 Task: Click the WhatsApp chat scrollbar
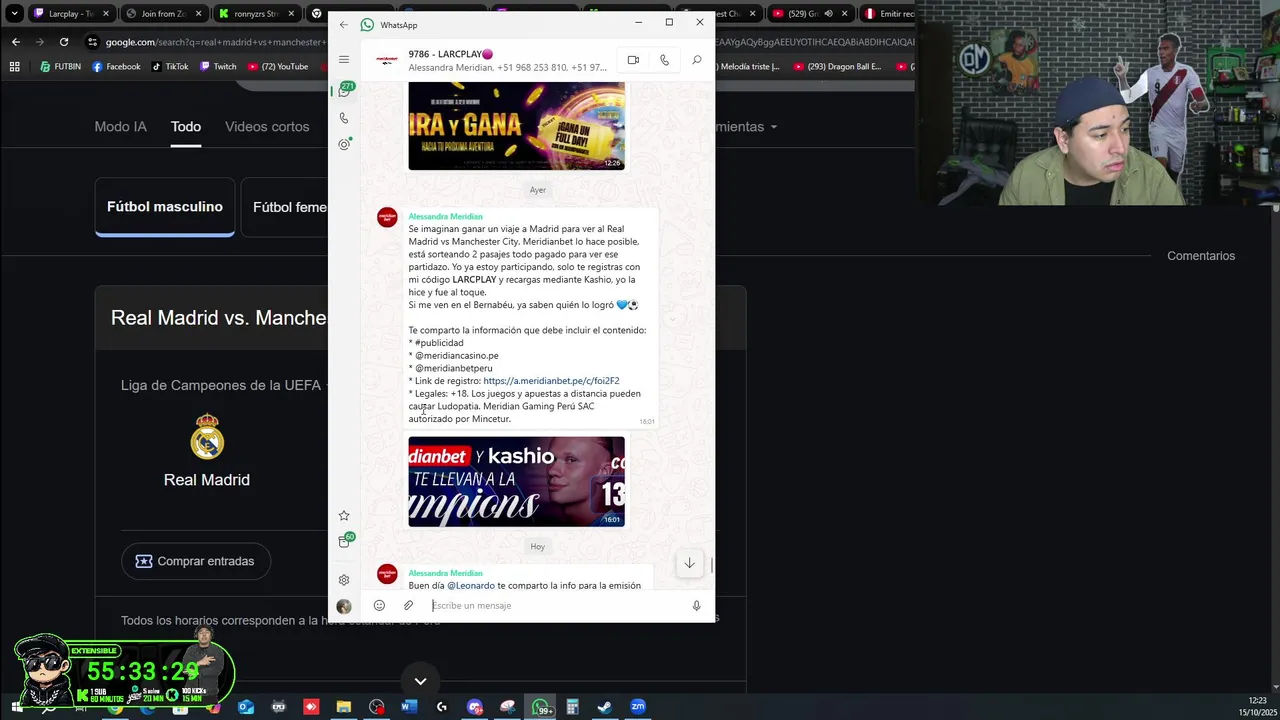(x=711, y=565)
